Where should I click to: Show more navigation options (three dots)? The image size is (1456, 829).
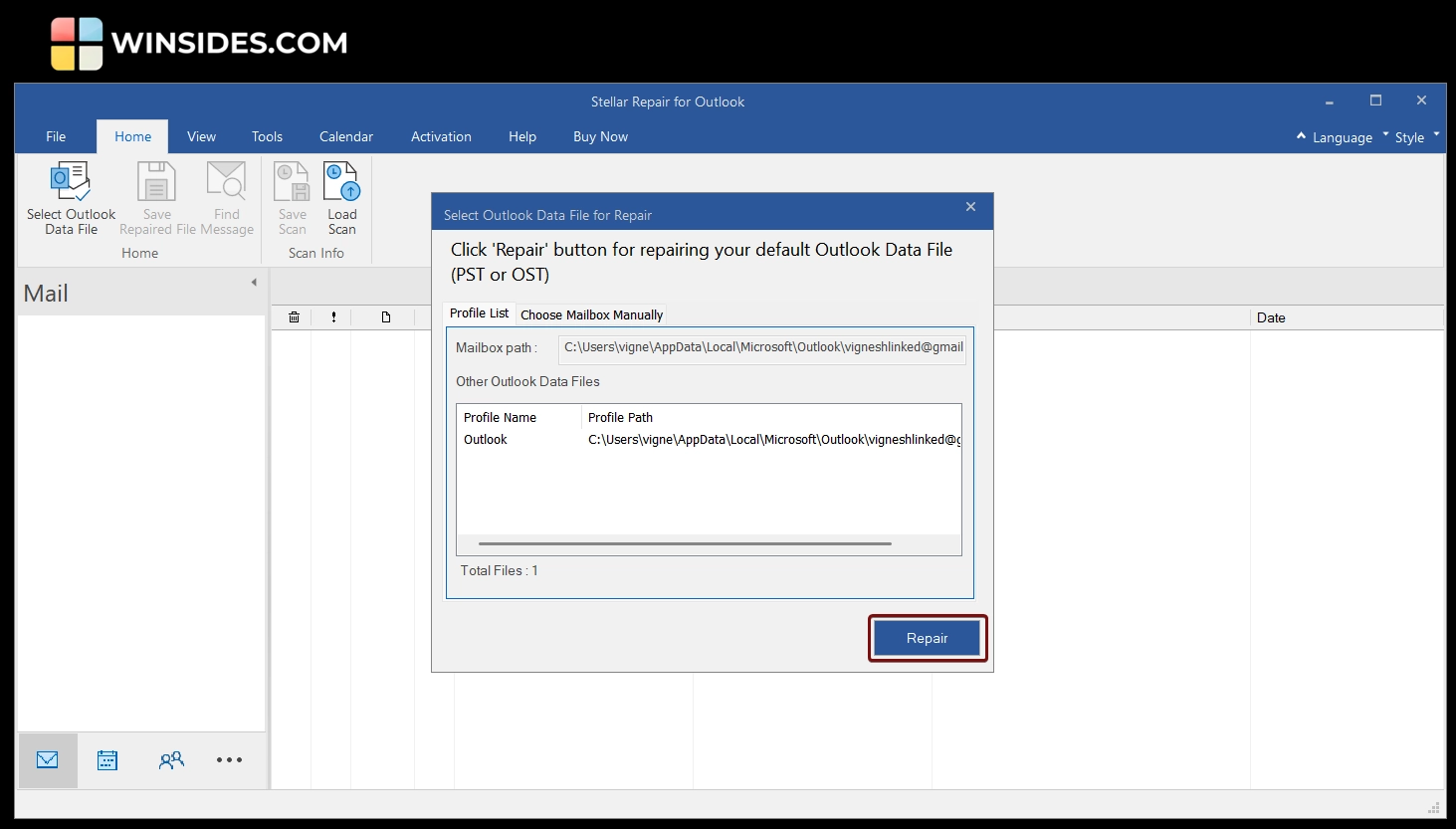(230, 760)
